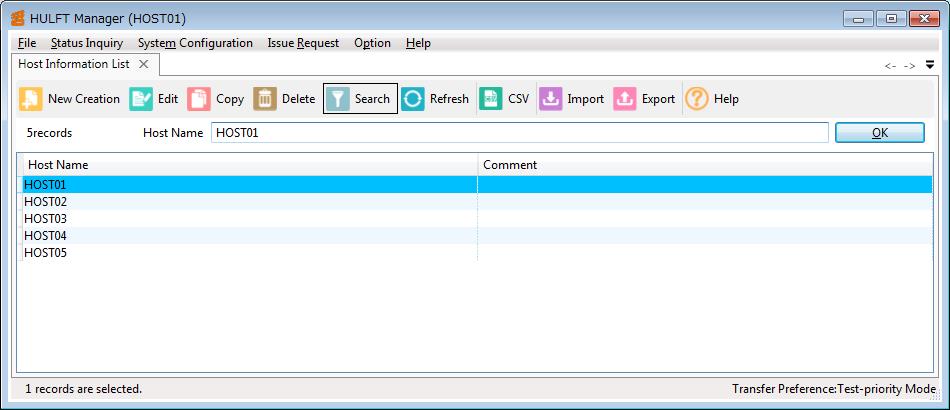Click the 5records count label
This screenshot has height=410, width=950.
pyautogui.click(x=49, y=133)
